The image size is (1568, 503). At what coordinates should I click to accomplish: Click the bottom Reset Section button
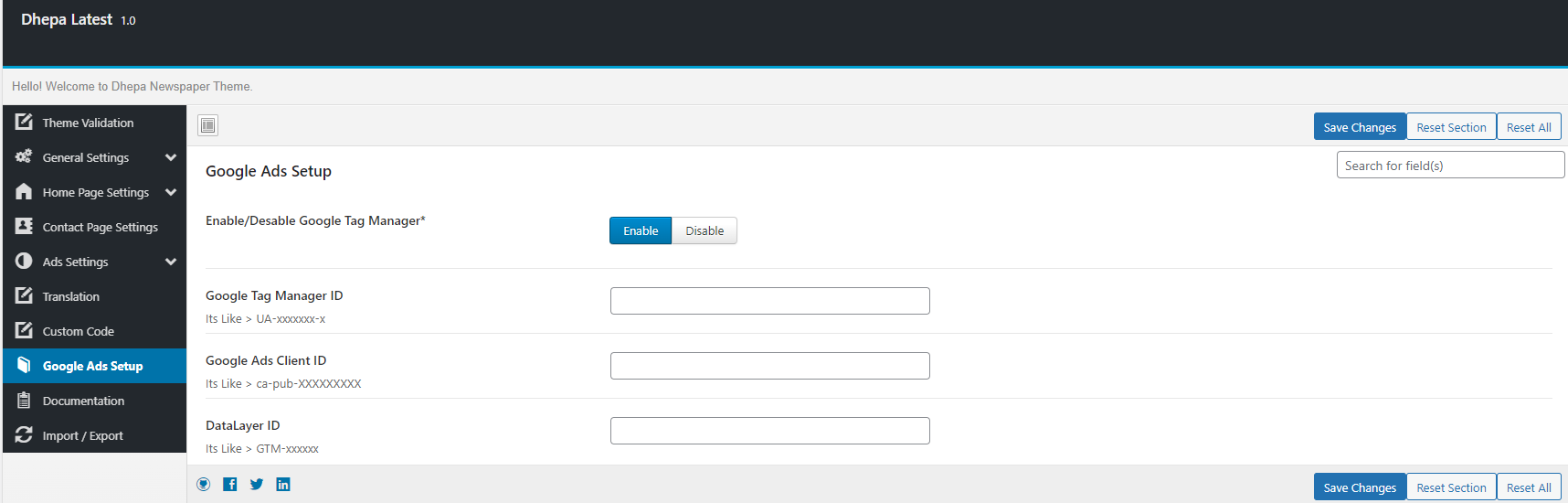[x=1451, y=487]
